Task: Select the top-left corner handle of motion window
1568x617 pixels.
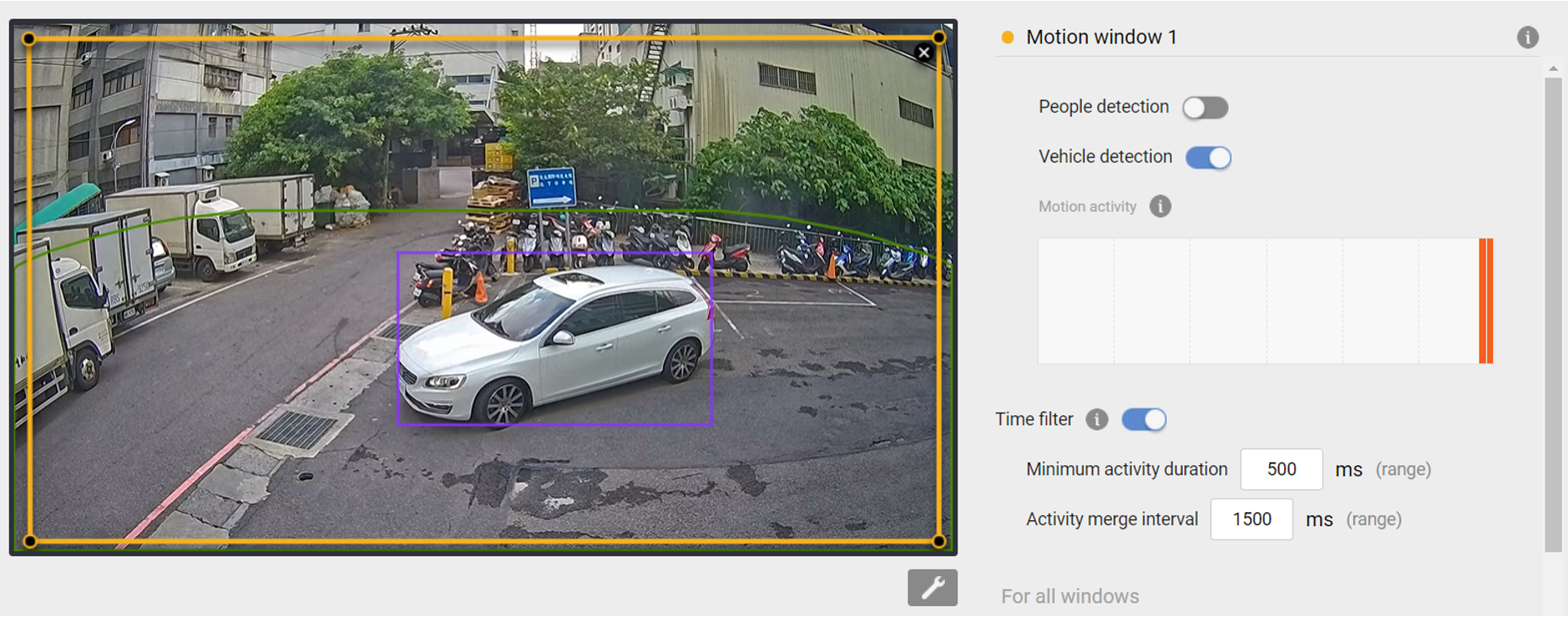Action: pos(29,38)
